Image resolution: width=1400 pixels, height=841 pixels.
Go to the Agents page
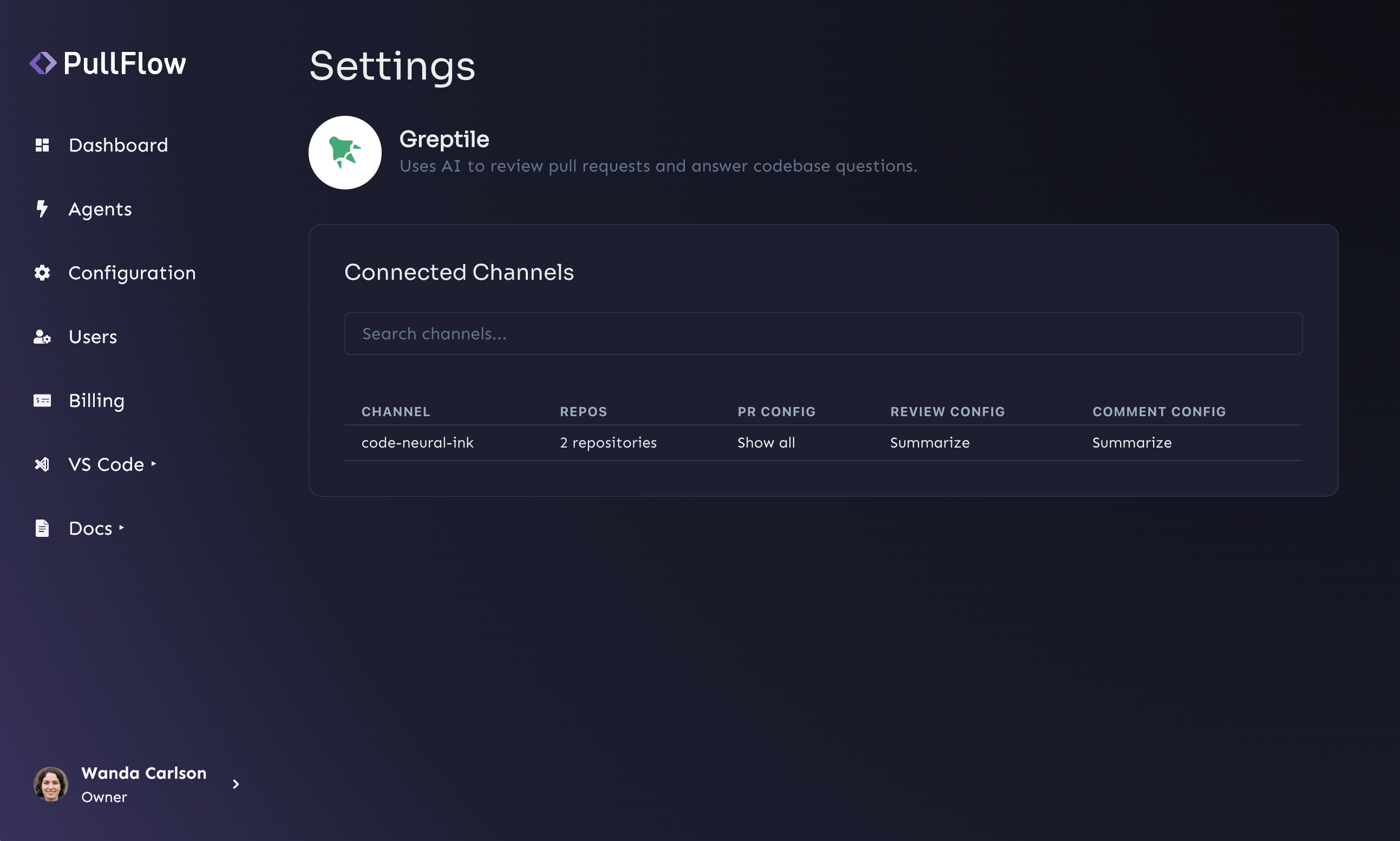(x=100, y=209)
